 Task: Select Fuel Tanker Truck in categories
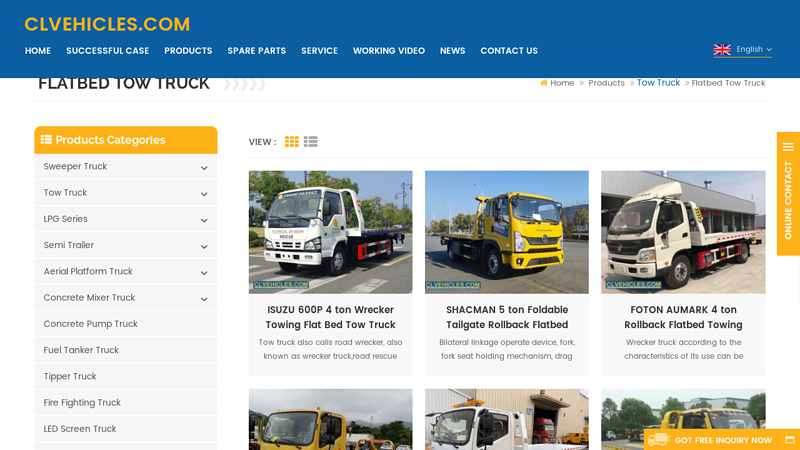pyautogui.click(x=81, y=350)
